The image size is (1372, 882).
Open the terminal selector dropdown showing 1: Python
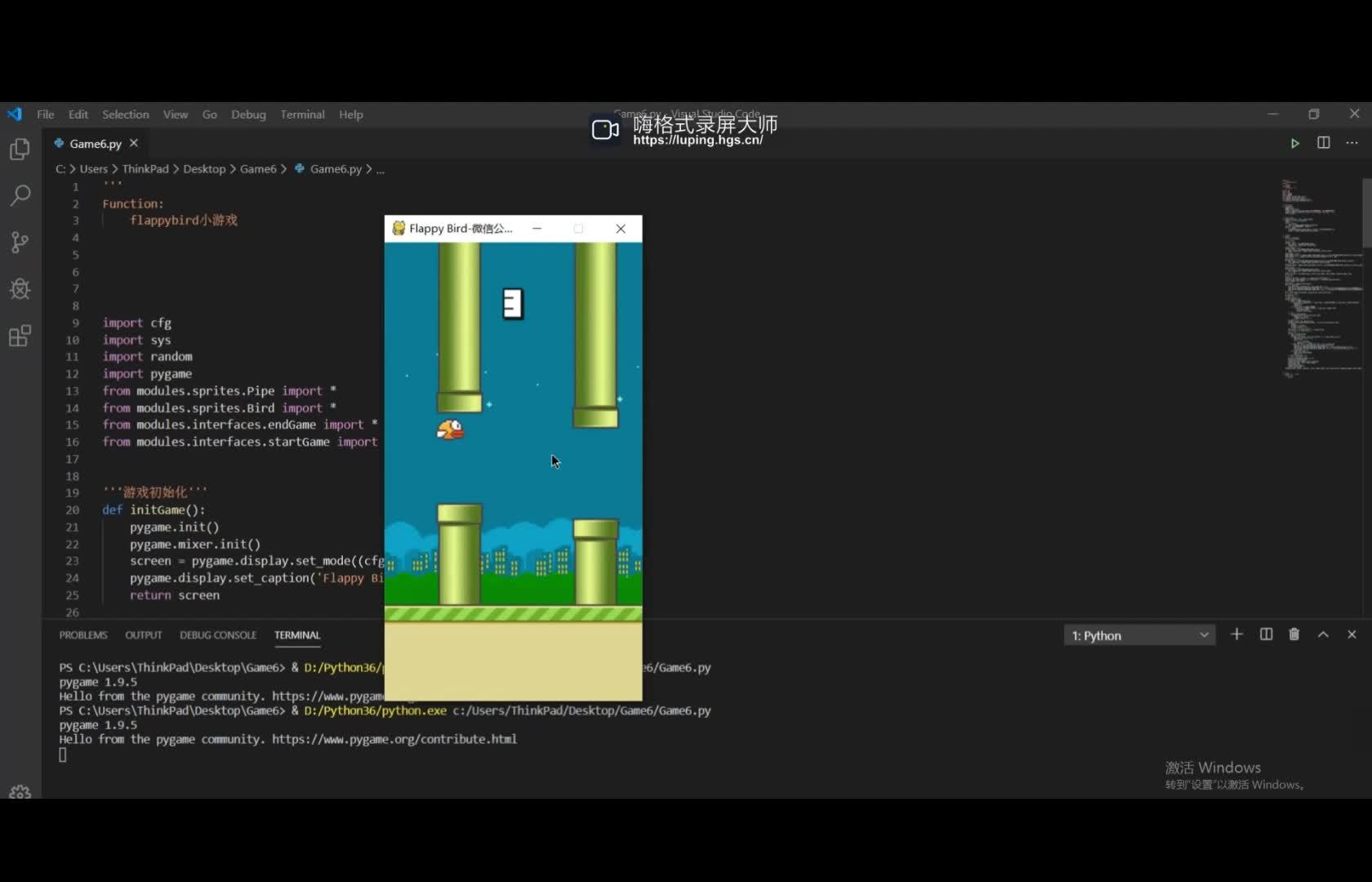click(x=1138, y=635)
